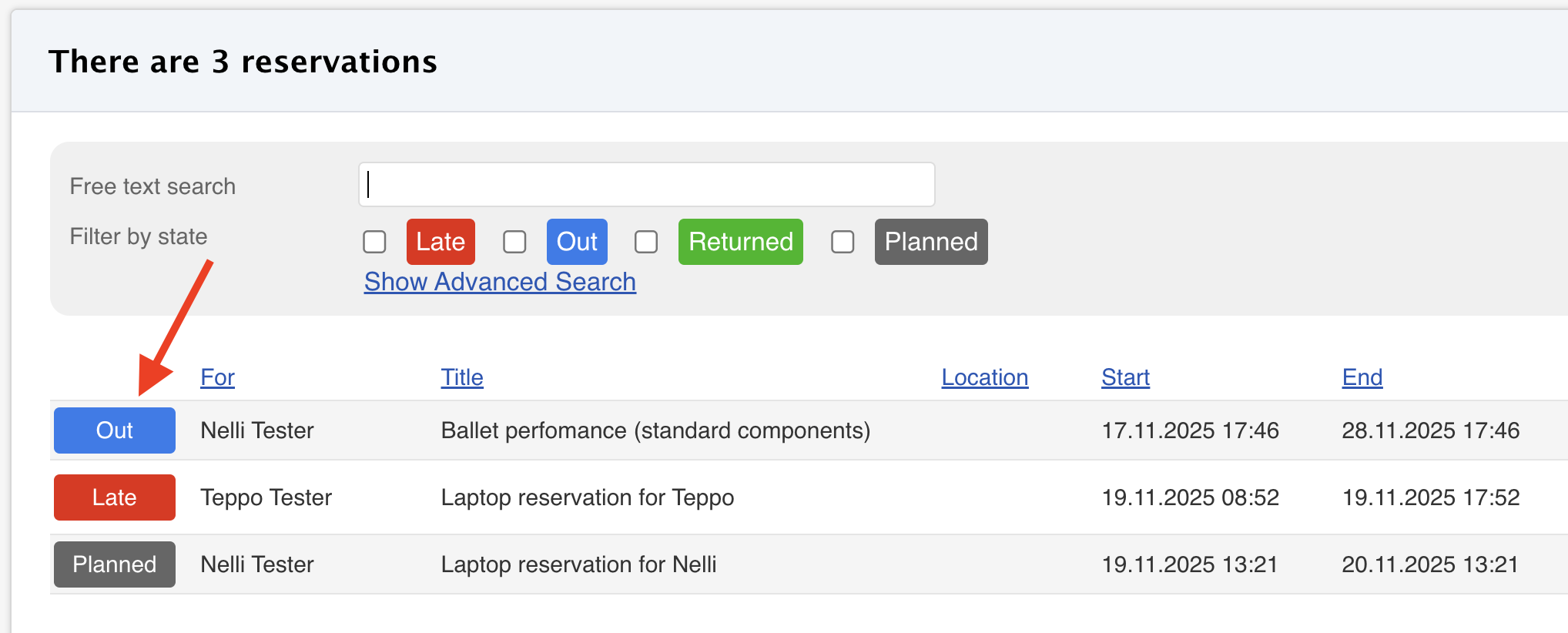Expand the Show Advanced Search link

click(x=500, y=282)
